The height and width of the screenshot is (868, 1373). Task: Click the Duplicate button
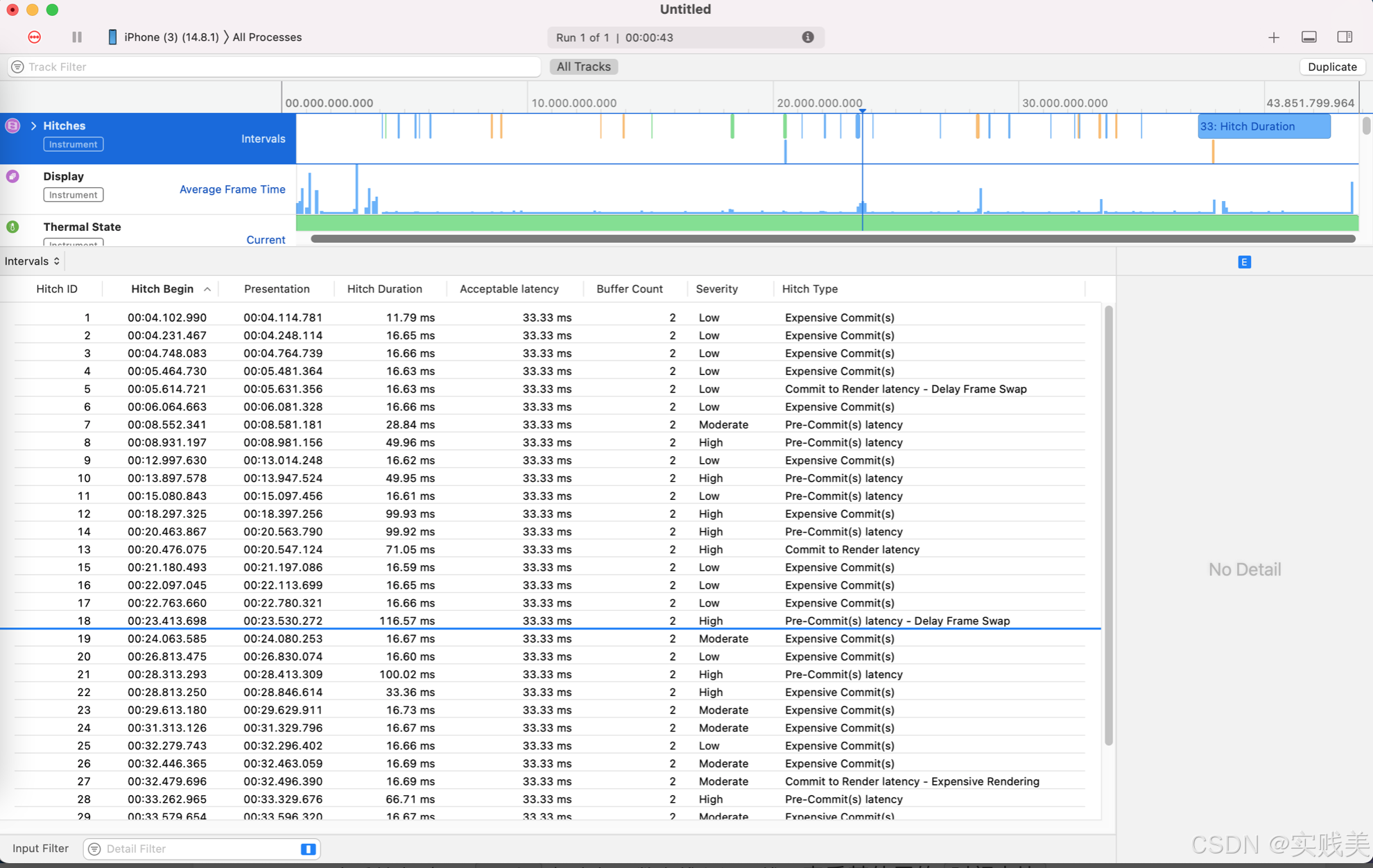pyautogui.click(x=1331, y=67)
